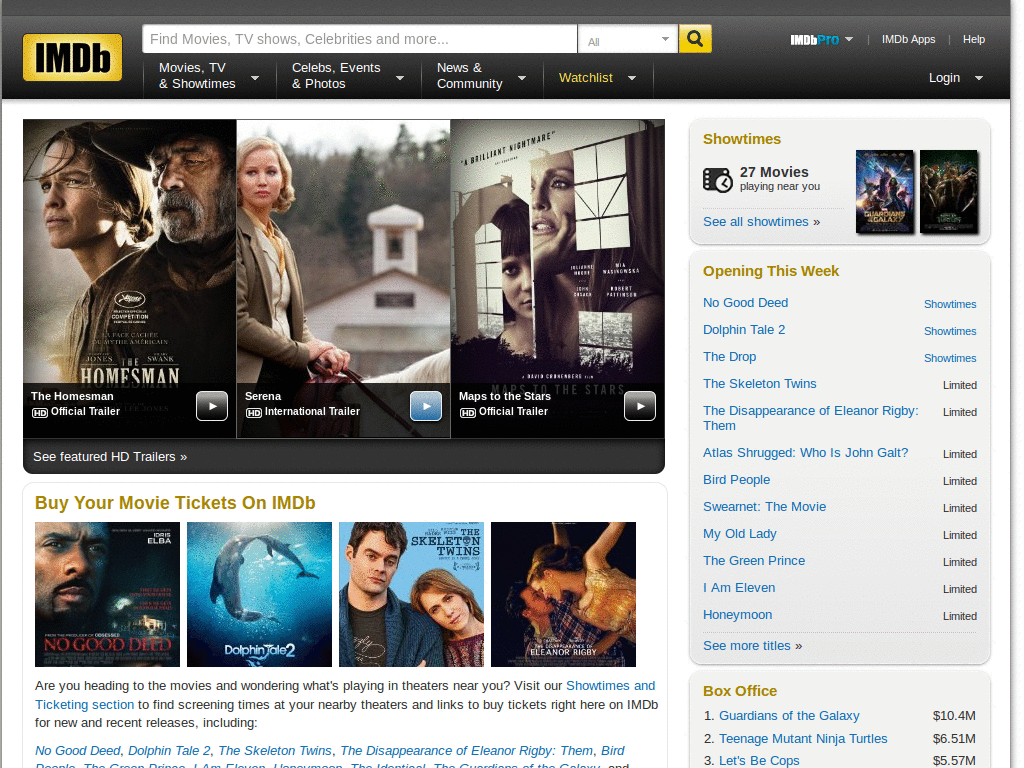
Task: Open the Login dropdown
Action: tap(956, 78)
